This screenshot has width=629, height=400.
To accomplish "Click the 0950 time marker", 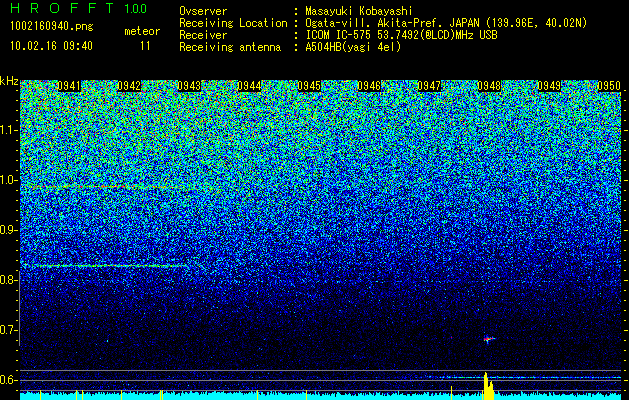I will [x=609, y=86].
